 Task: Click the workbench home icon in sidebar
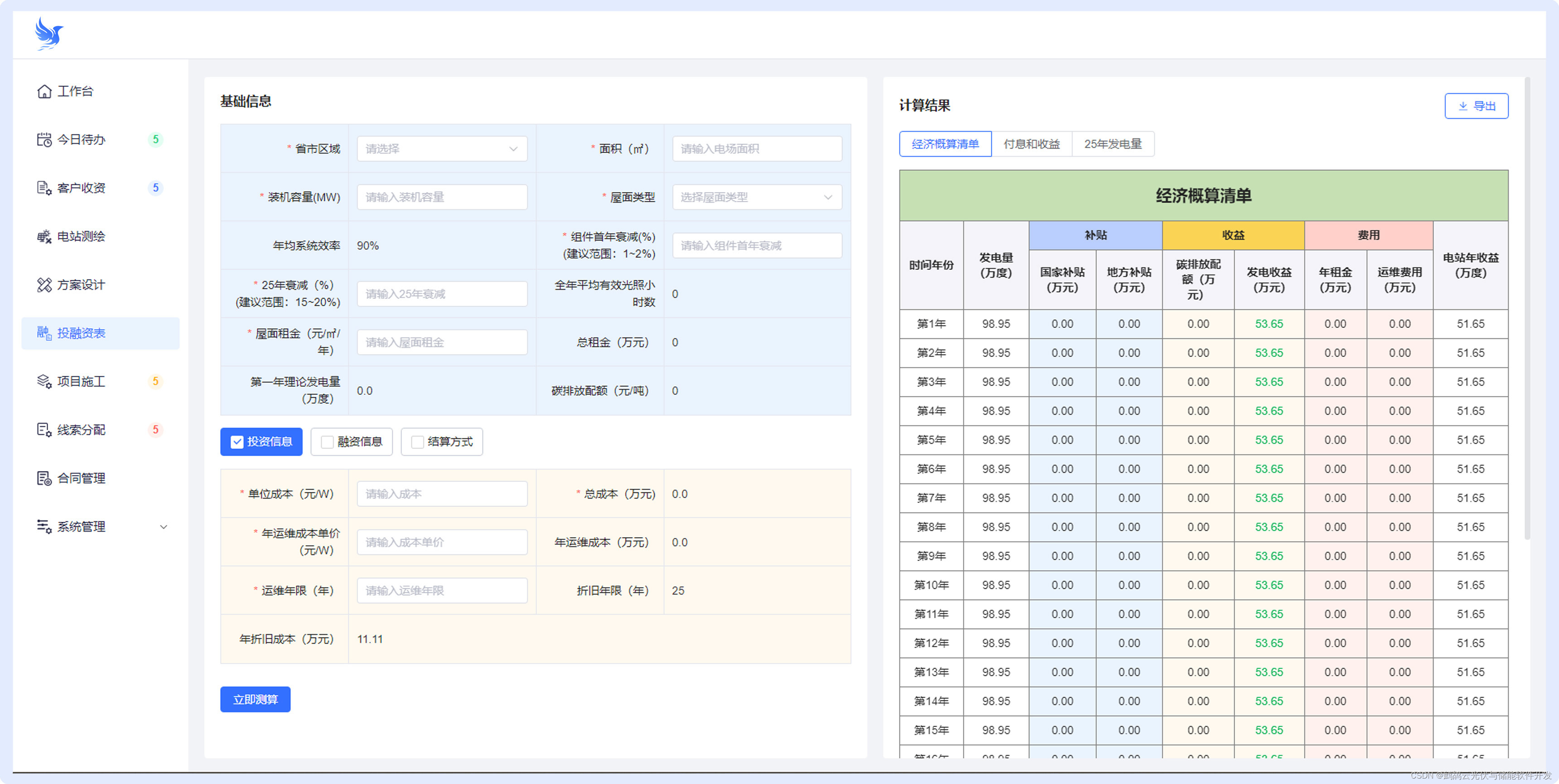click(44, 91)
